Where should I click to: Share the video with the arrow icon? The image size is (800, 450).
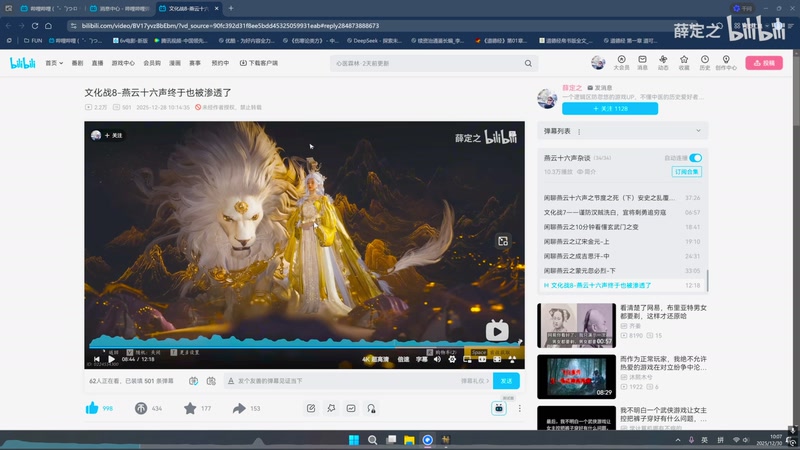tap(239, 408)
